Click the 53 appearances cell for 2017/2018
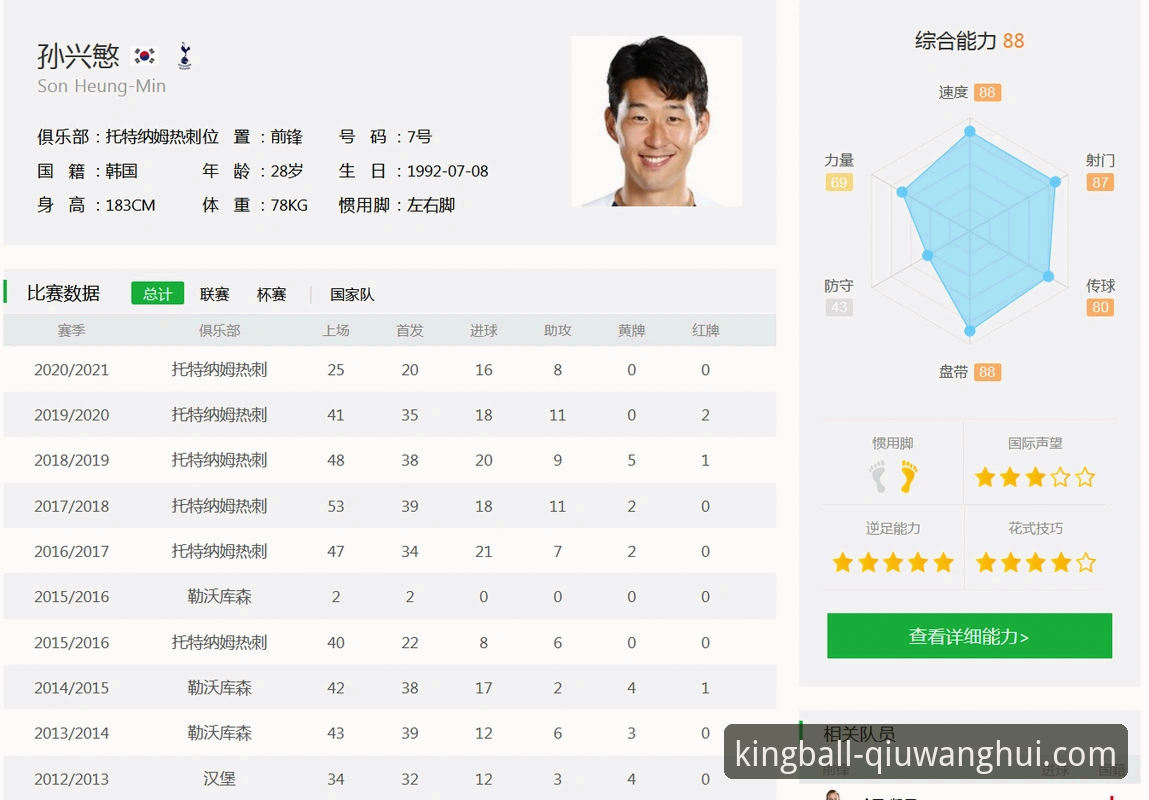 pos(336,506)
